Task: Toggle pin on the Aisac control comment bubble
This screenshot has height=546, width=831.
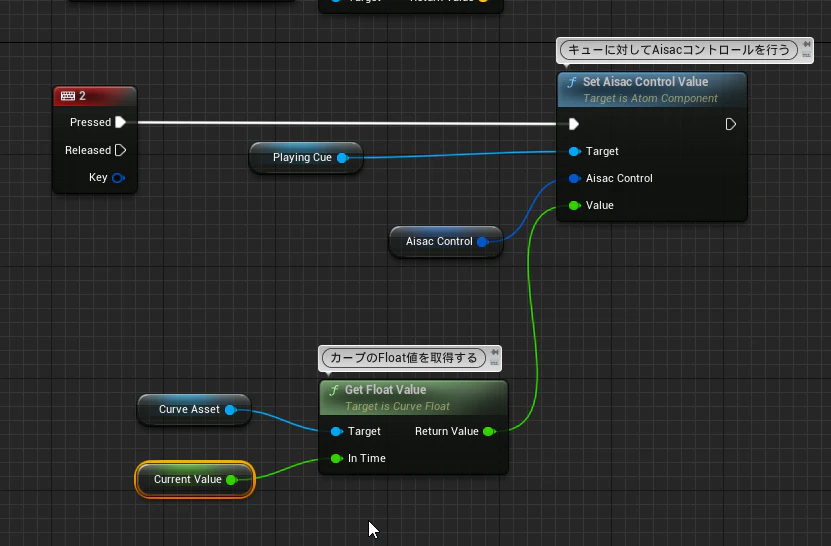Action: [x=807, y=45]
